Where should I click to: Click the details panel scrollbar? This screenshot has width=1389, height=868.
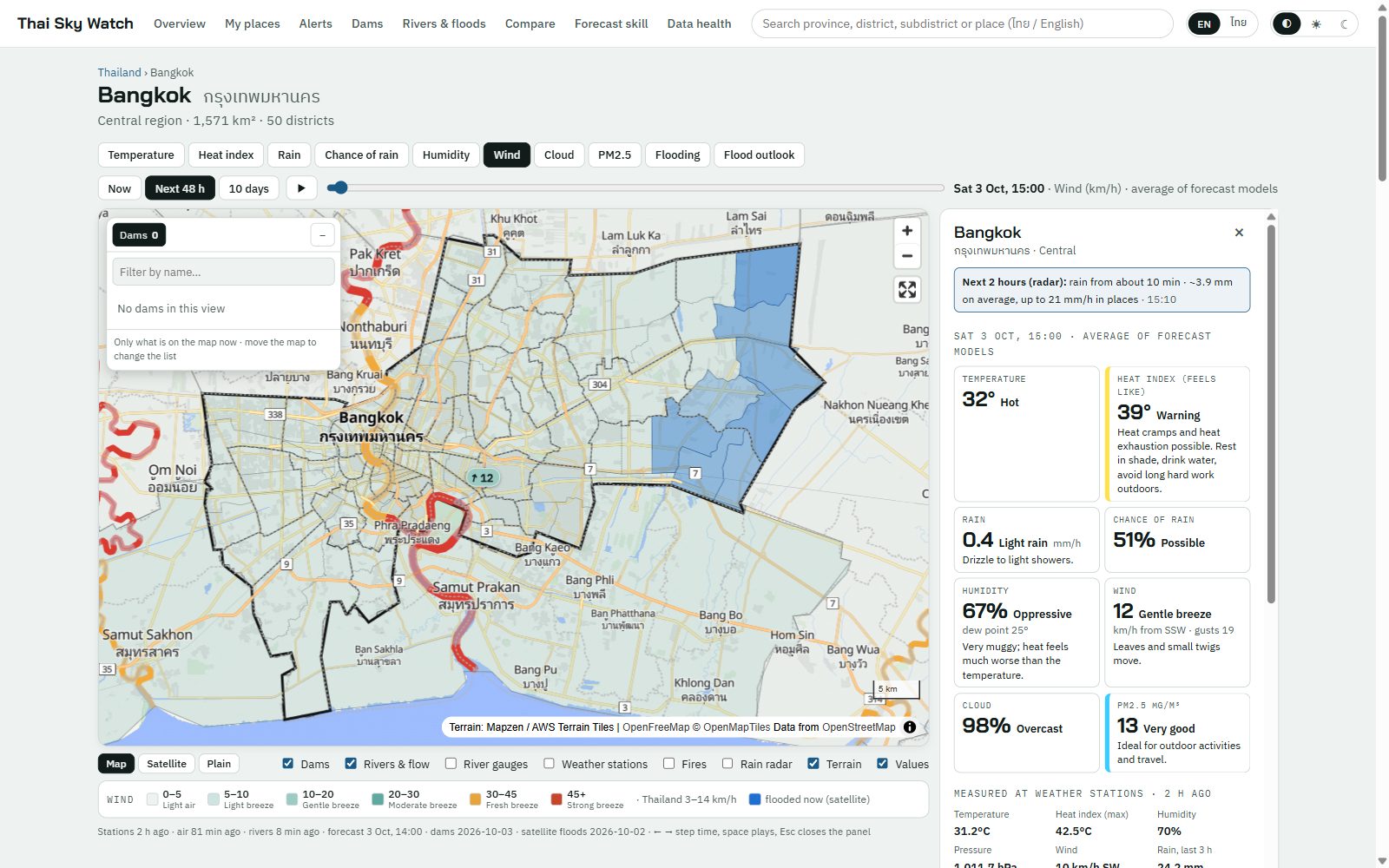1271,414
